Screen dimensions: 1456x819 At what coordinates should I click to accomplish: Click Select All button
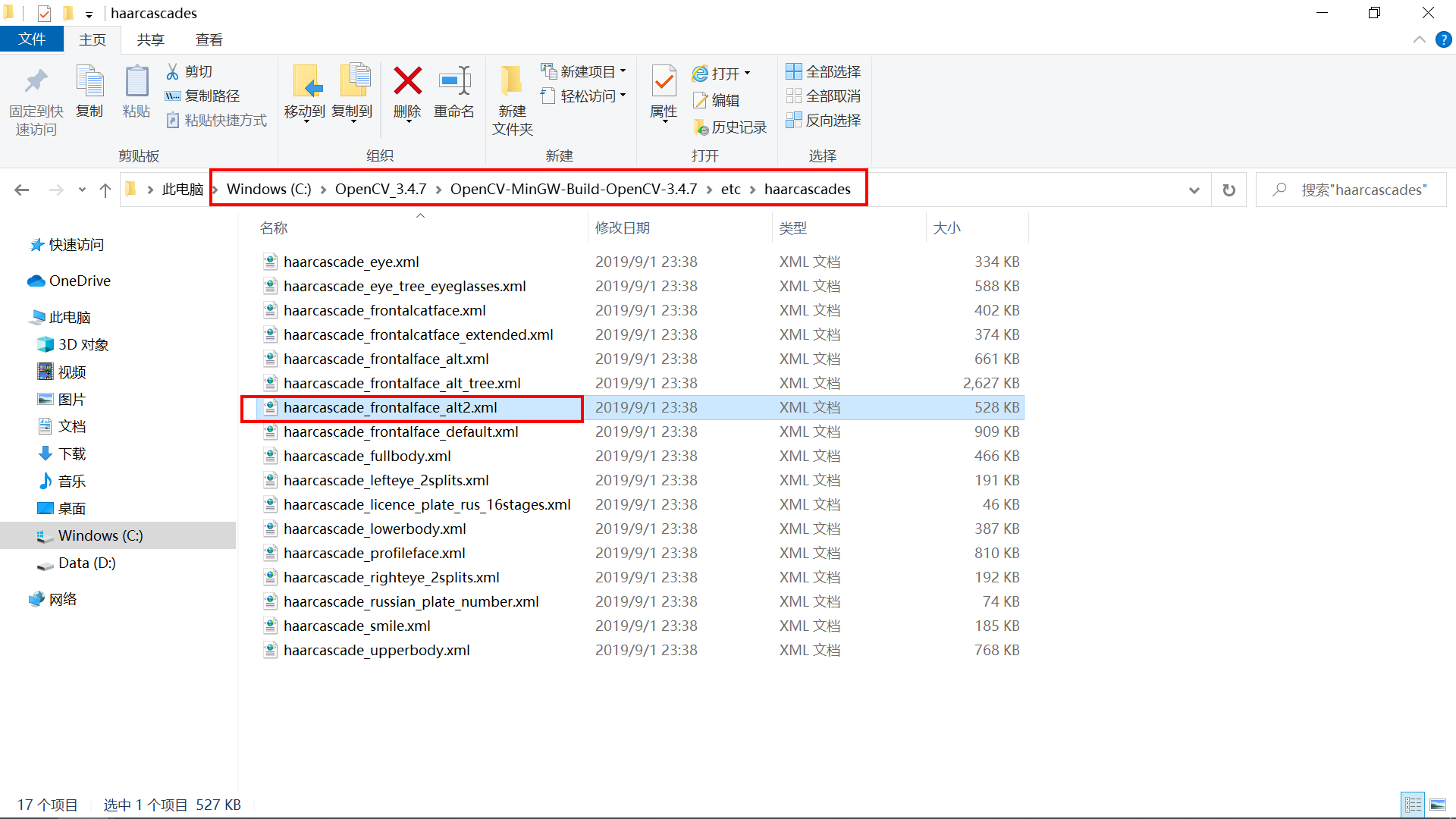(x=824, y=71)
